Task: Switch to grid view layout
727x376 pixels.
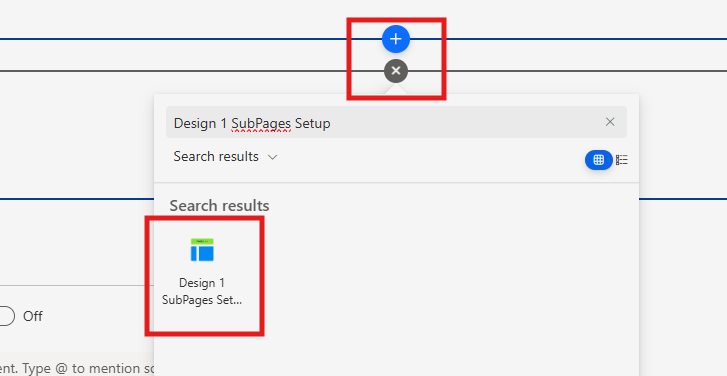Action: tap(599, 160)
